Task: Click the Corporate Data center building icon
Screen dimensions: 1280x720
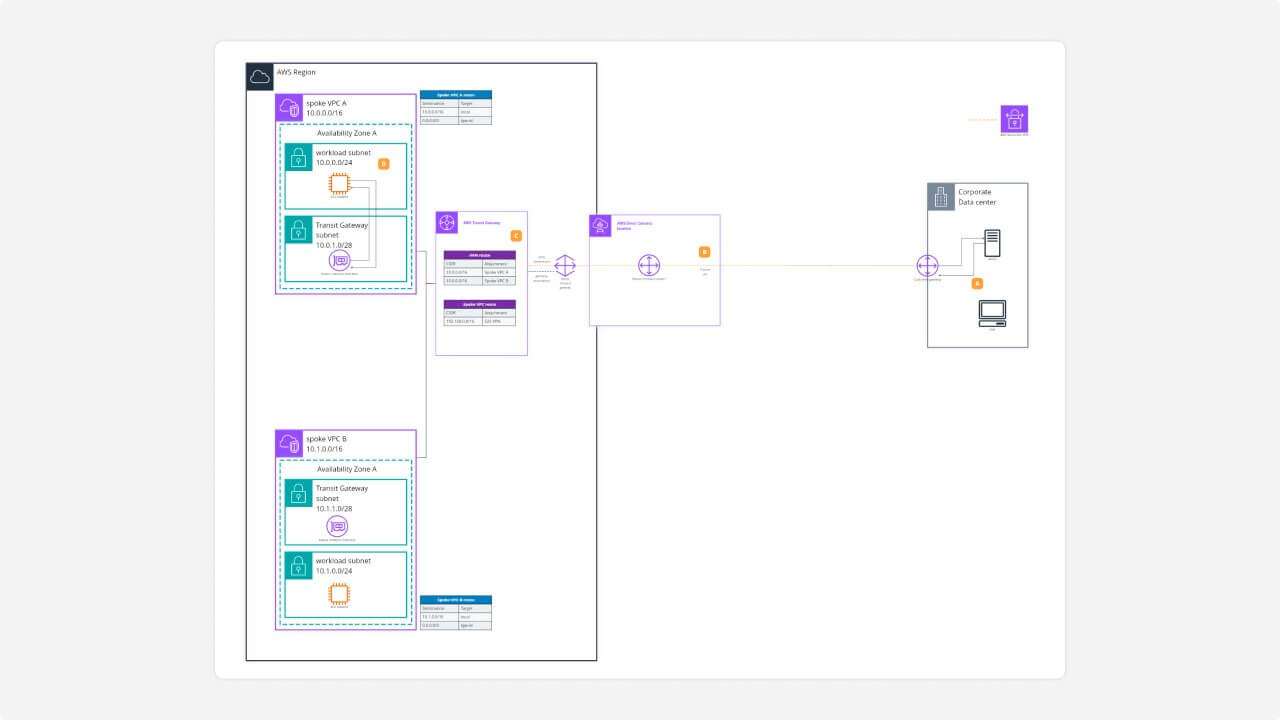Action: (941, 197)
